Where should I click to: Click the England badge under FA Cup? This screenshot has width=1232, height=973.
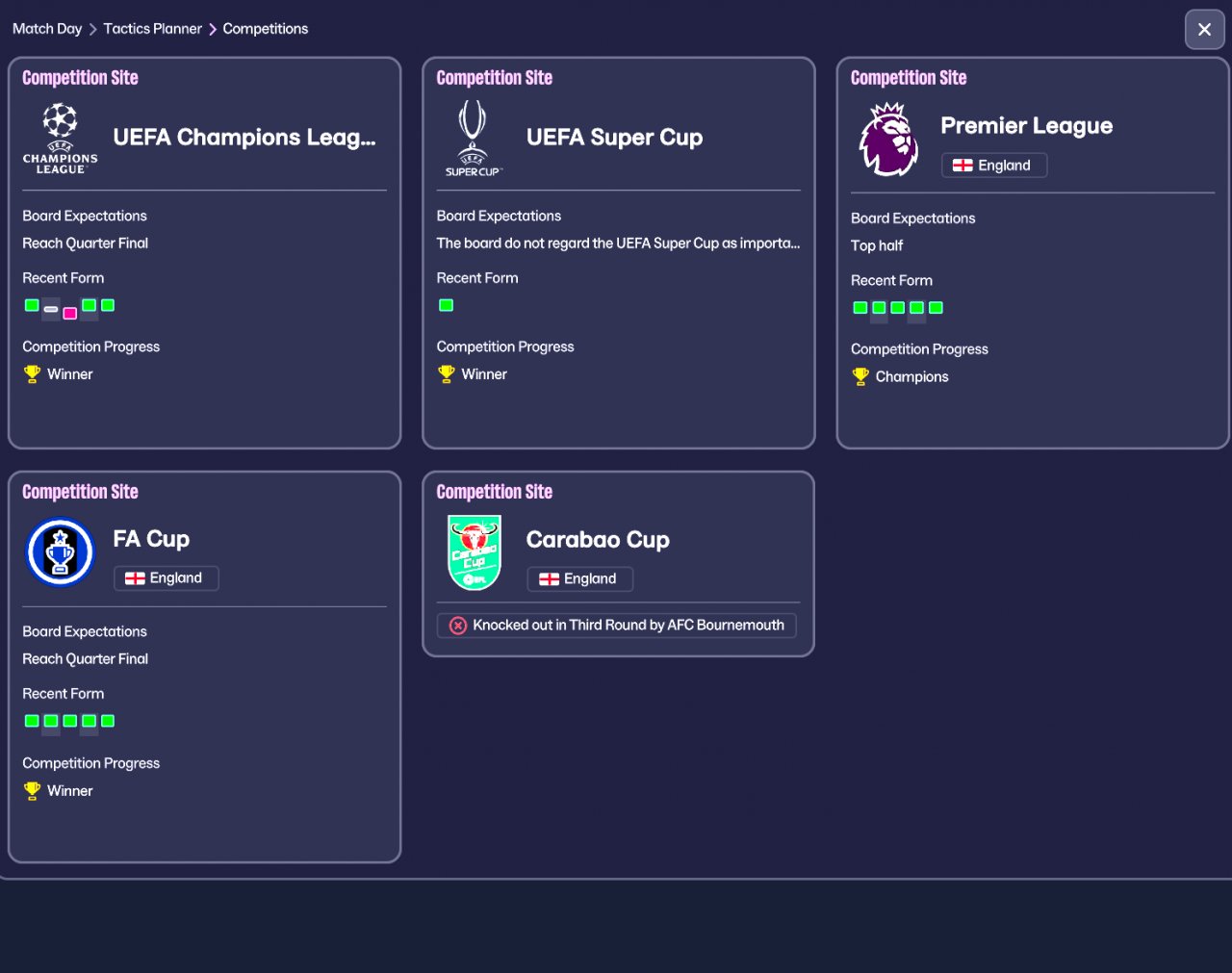click(x=167, y=578)
